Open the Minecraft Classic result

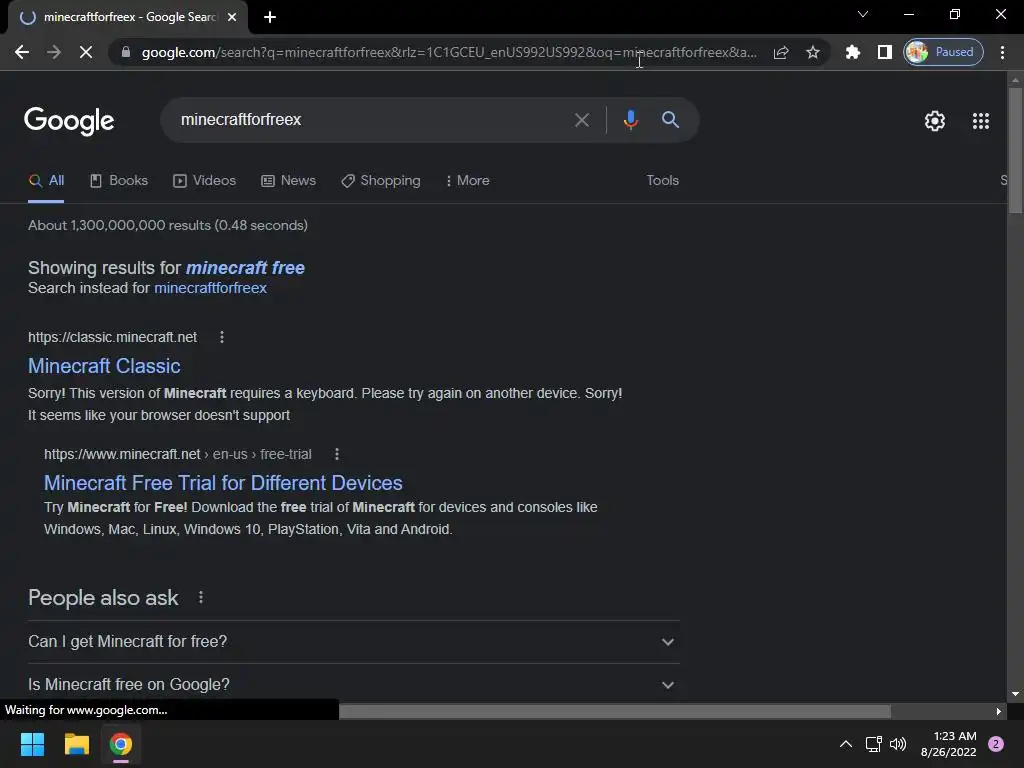[x=104, y=366]
